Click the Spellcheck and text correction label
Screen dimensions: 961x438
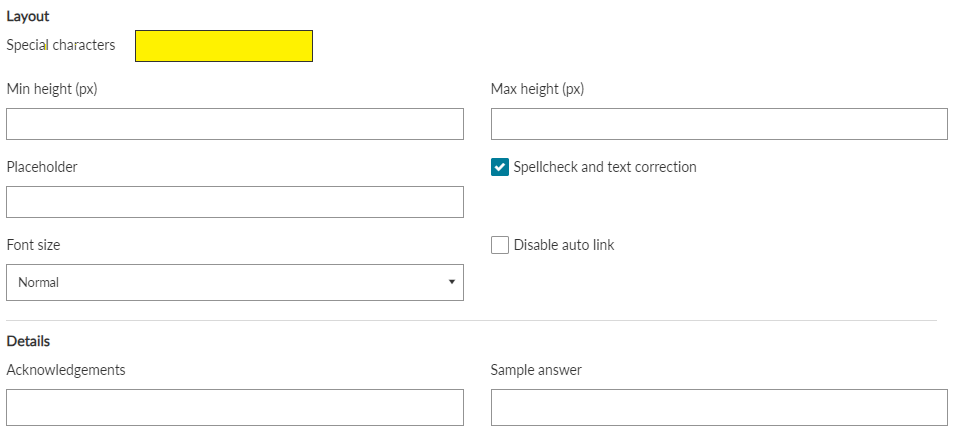tap(605, 167)
